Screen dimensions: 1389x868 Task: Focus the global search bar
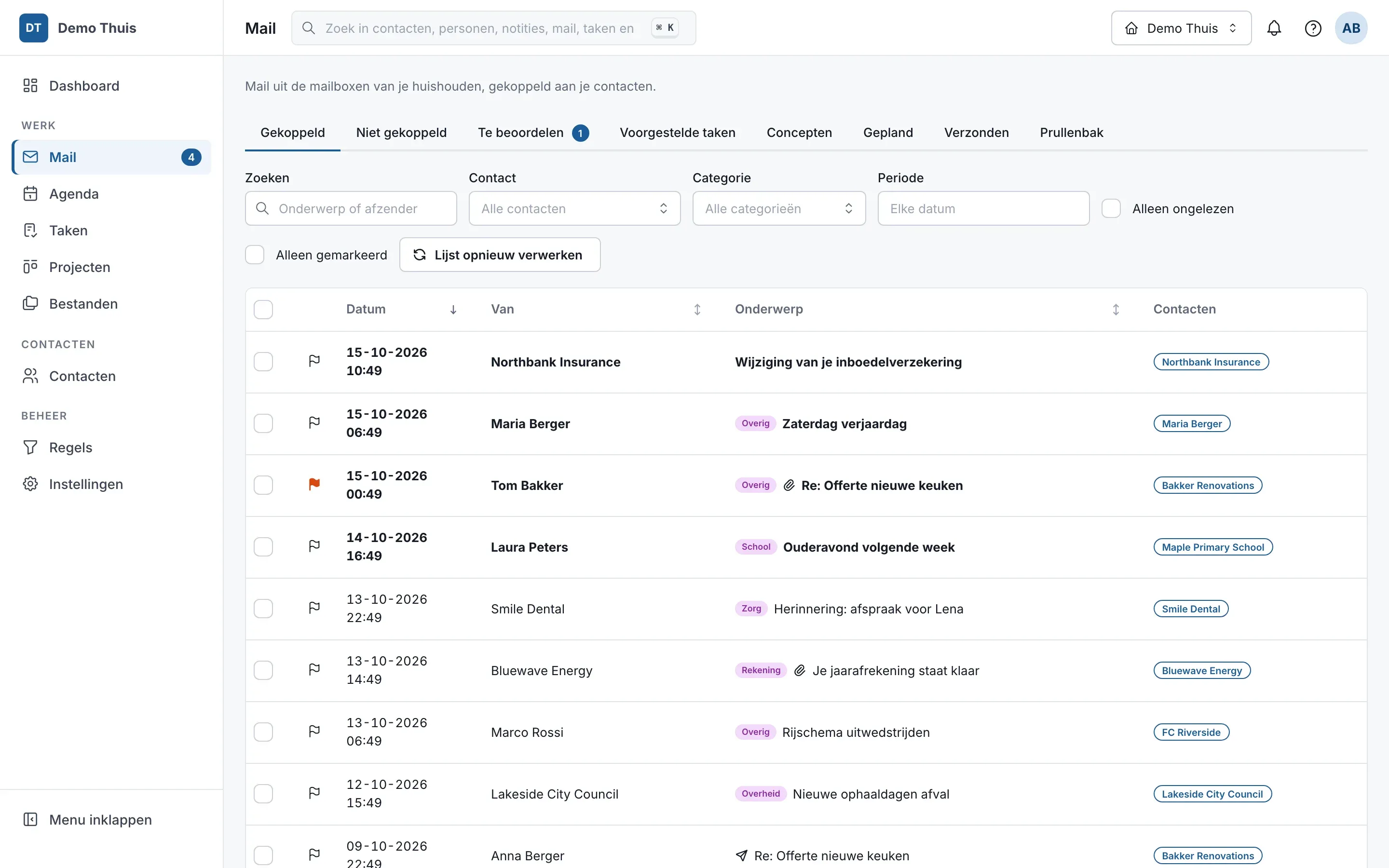(493, 28)
